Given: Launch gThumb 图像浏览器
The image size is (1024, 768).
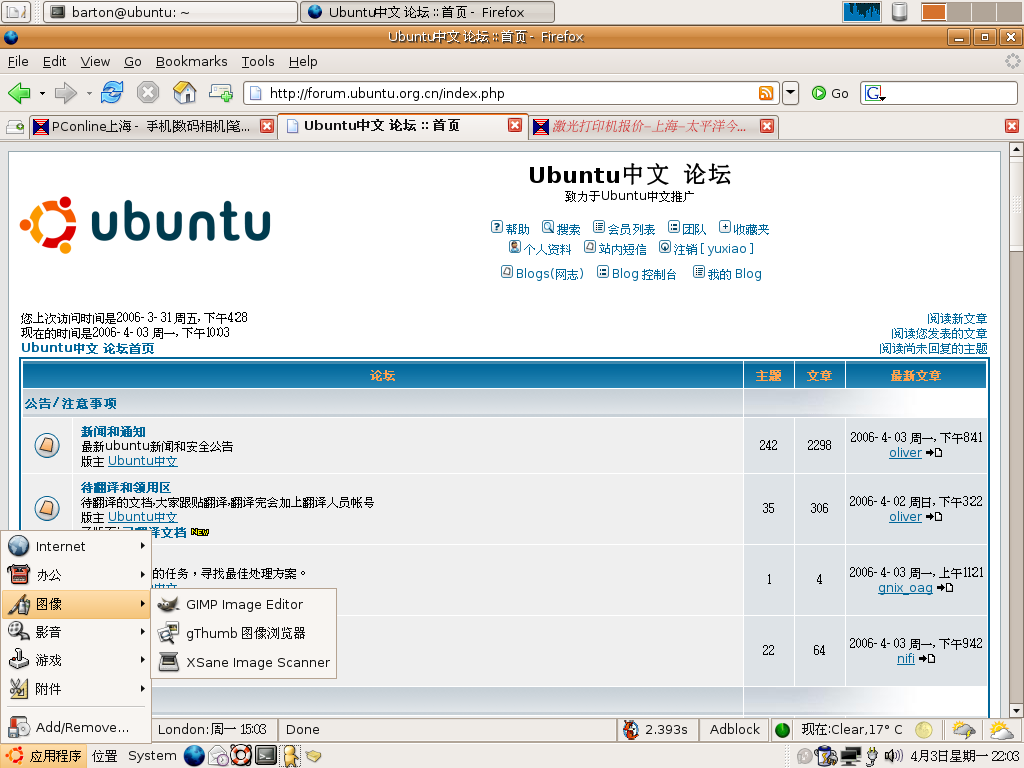Looking at the screenshot, I should [244, 633].
